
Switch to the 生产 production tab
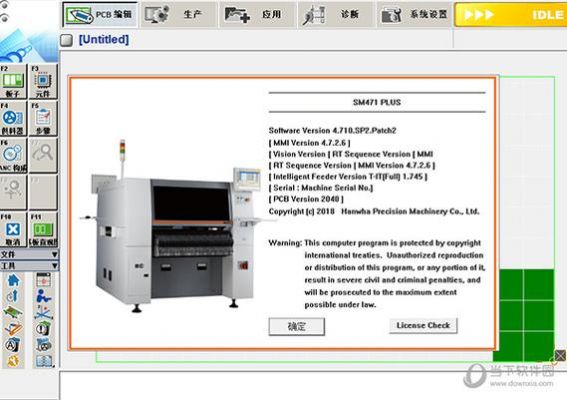coord(179,14)
